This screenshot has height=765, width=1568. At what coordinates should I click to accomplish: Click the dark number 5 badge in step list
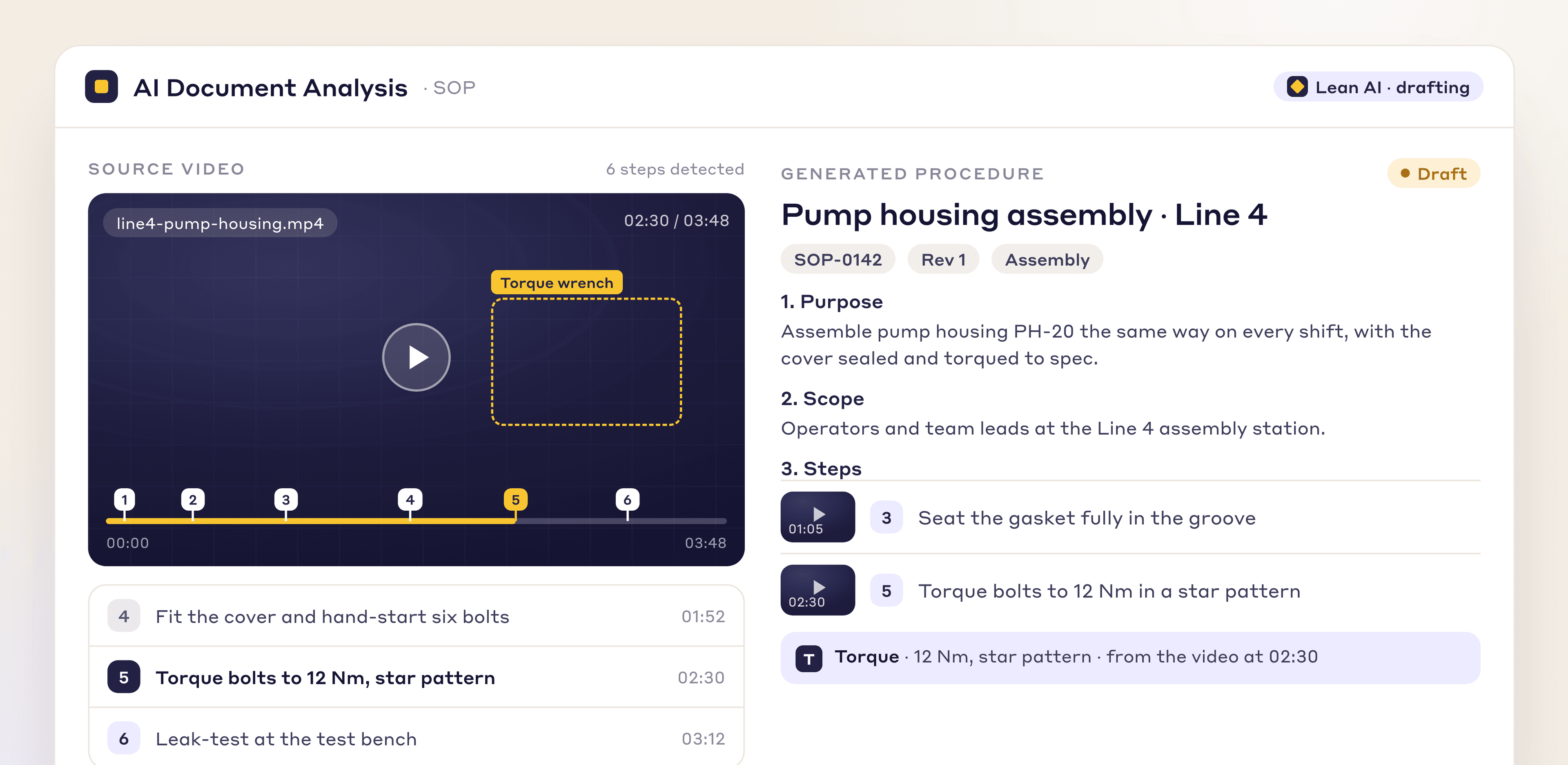coord(124,677)
